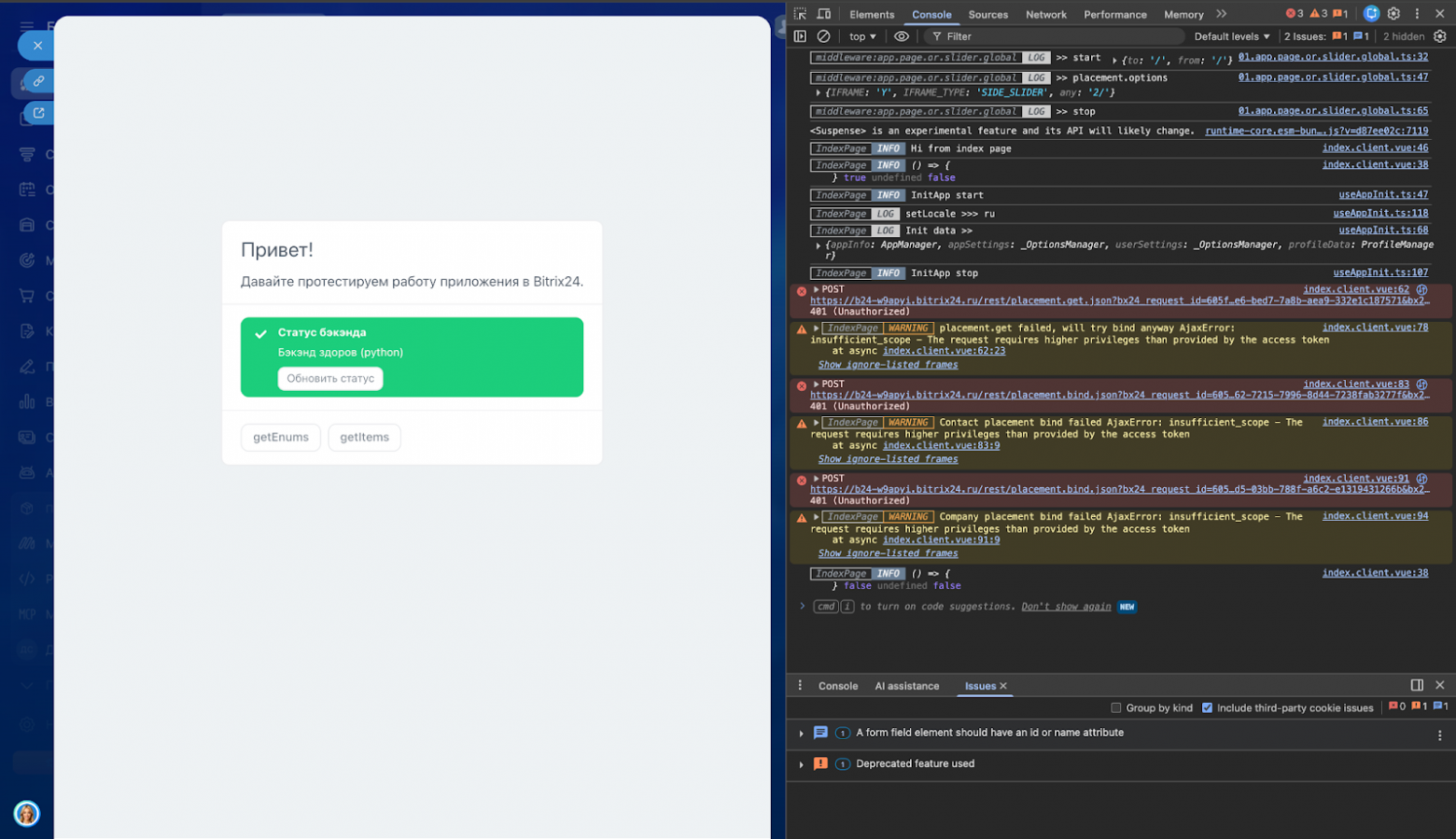Create live expression with the eye icon
Screen dimensions: 1456x839
click(x=902, y=36)
